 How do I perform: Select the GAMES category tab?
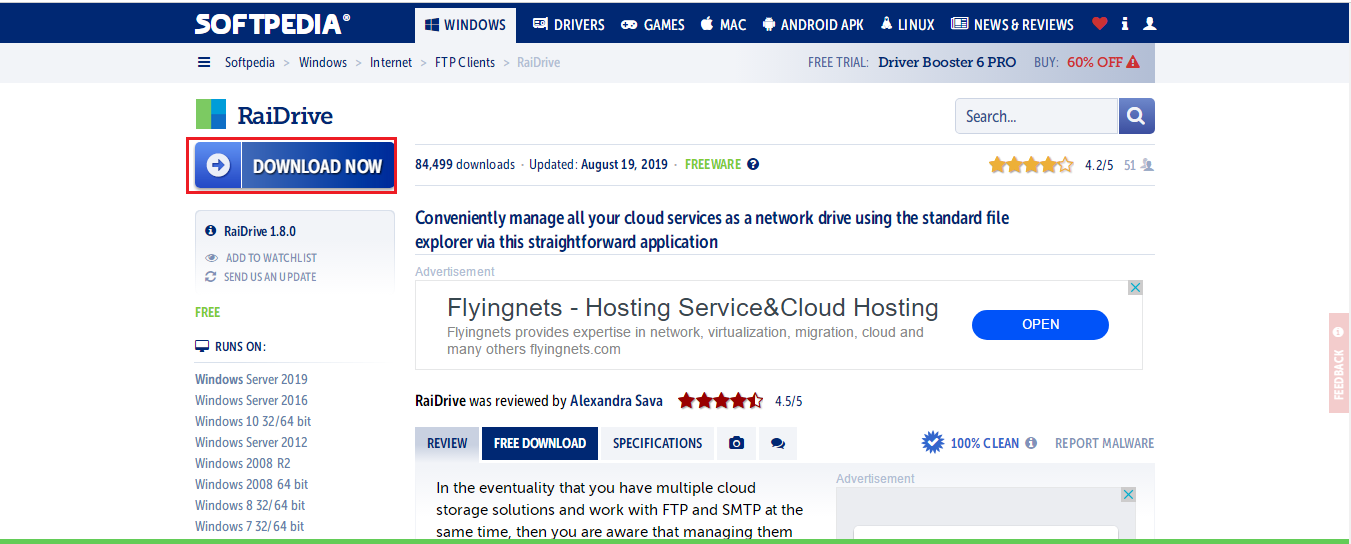pyautogui.click(x=653, y=25)
